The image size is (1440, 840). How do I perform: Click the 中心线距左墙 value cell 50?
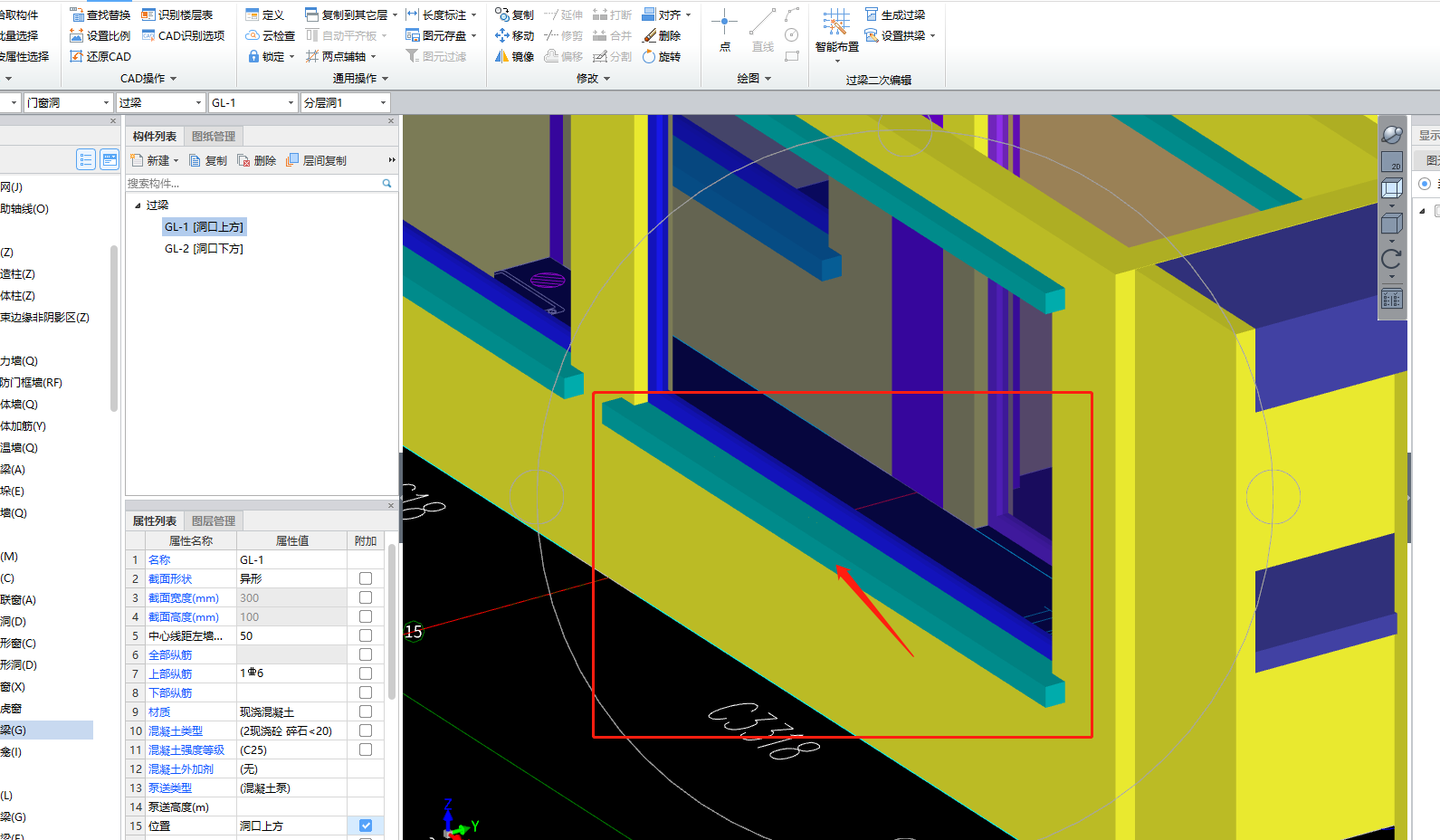(x=291, y=635)
